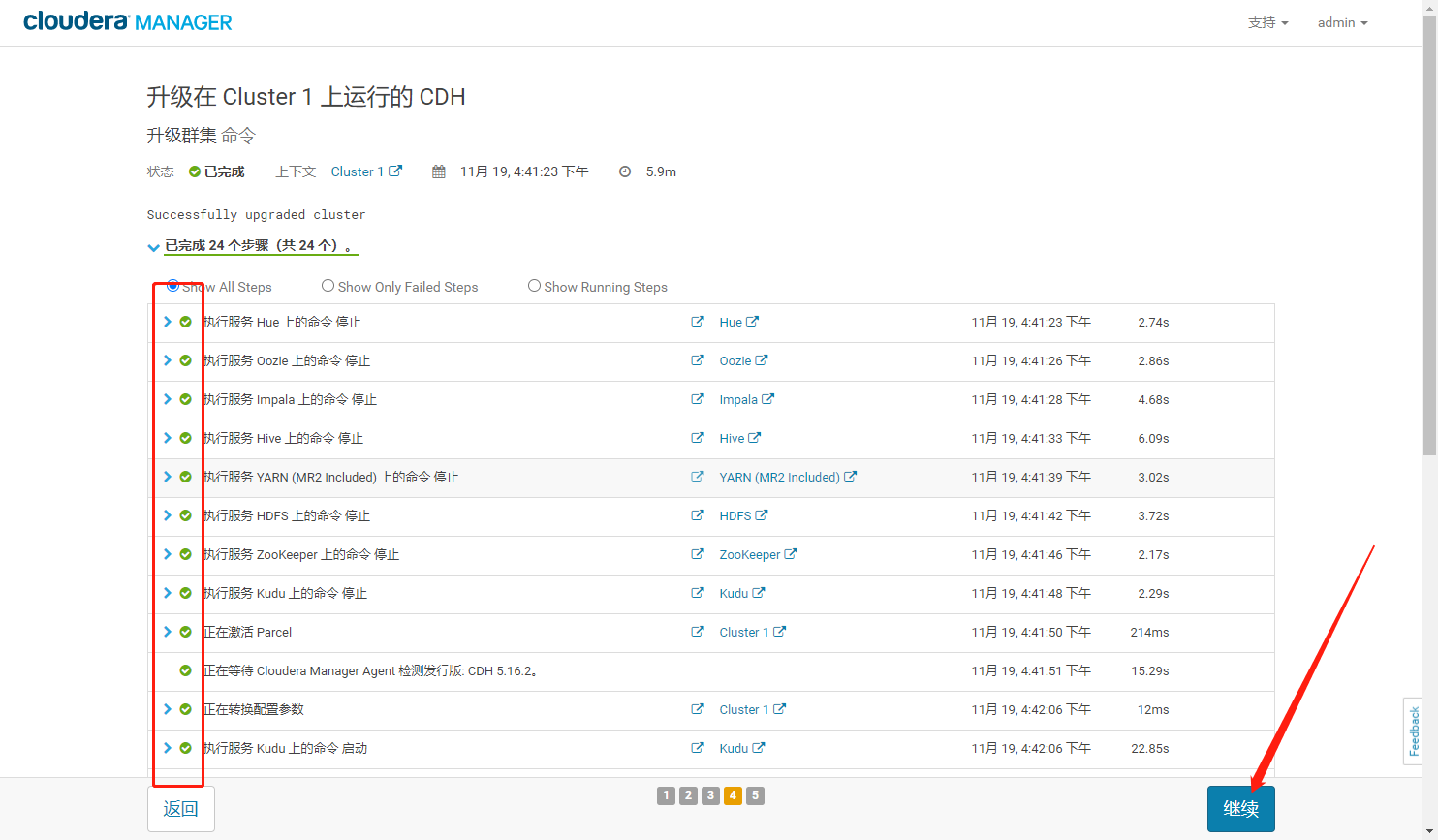Go to wizard step 1
This screenshot has height=840, width=1438.
coord(666,795)
